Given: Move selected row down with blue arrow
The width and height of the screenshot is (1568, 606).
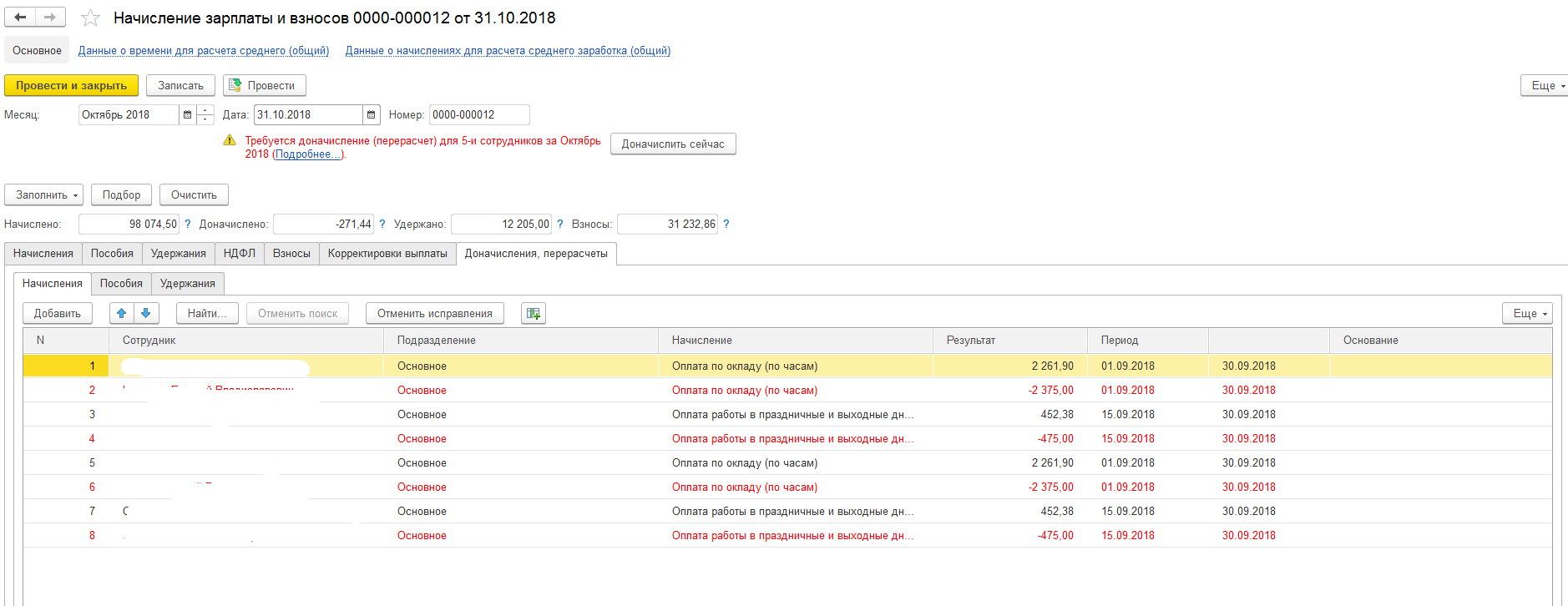Looking at the screenshot, I should 146,314.
